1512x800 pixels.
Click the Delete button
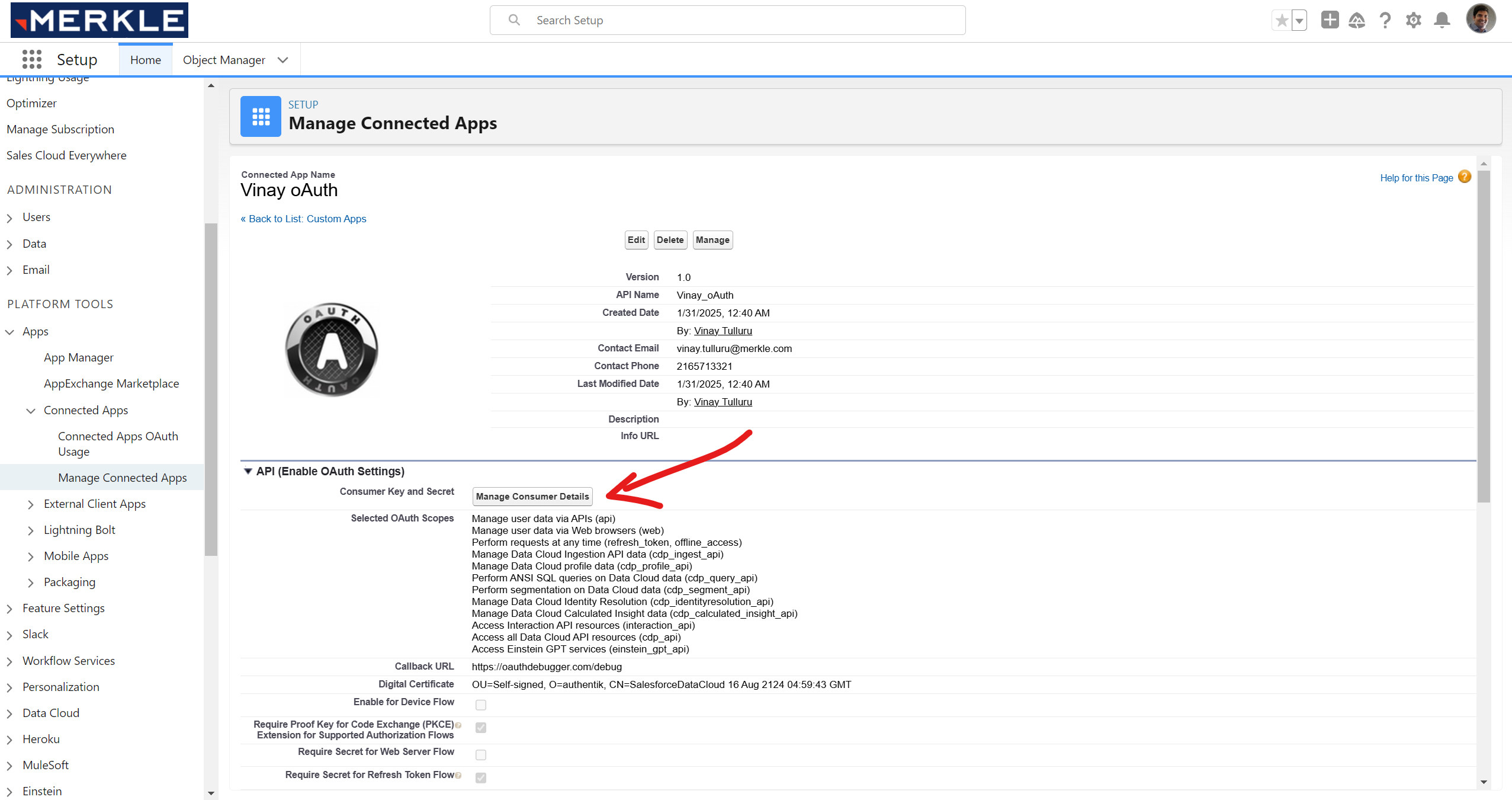(670, 240)
